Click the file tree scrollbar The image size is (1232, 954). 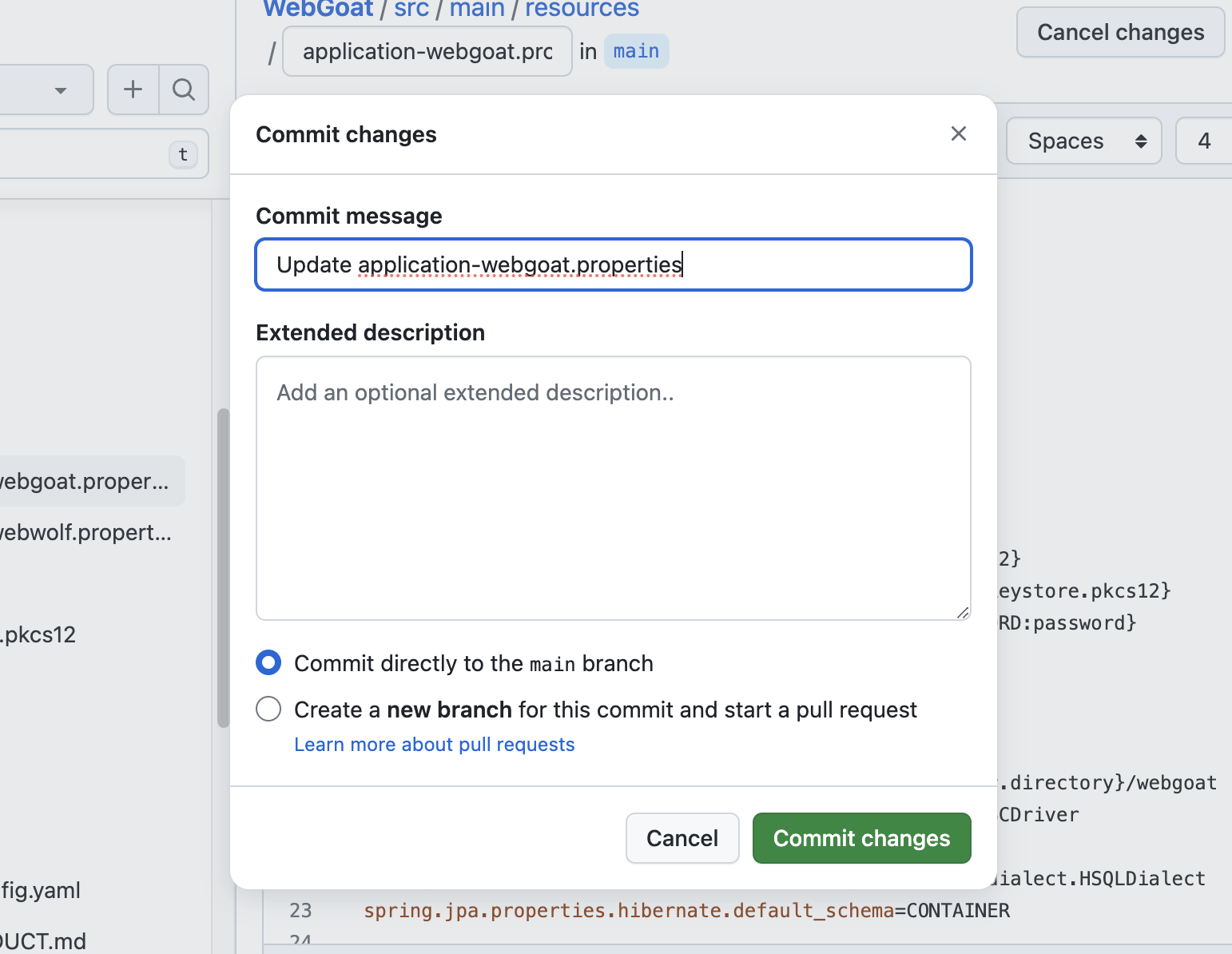(223, 568)
